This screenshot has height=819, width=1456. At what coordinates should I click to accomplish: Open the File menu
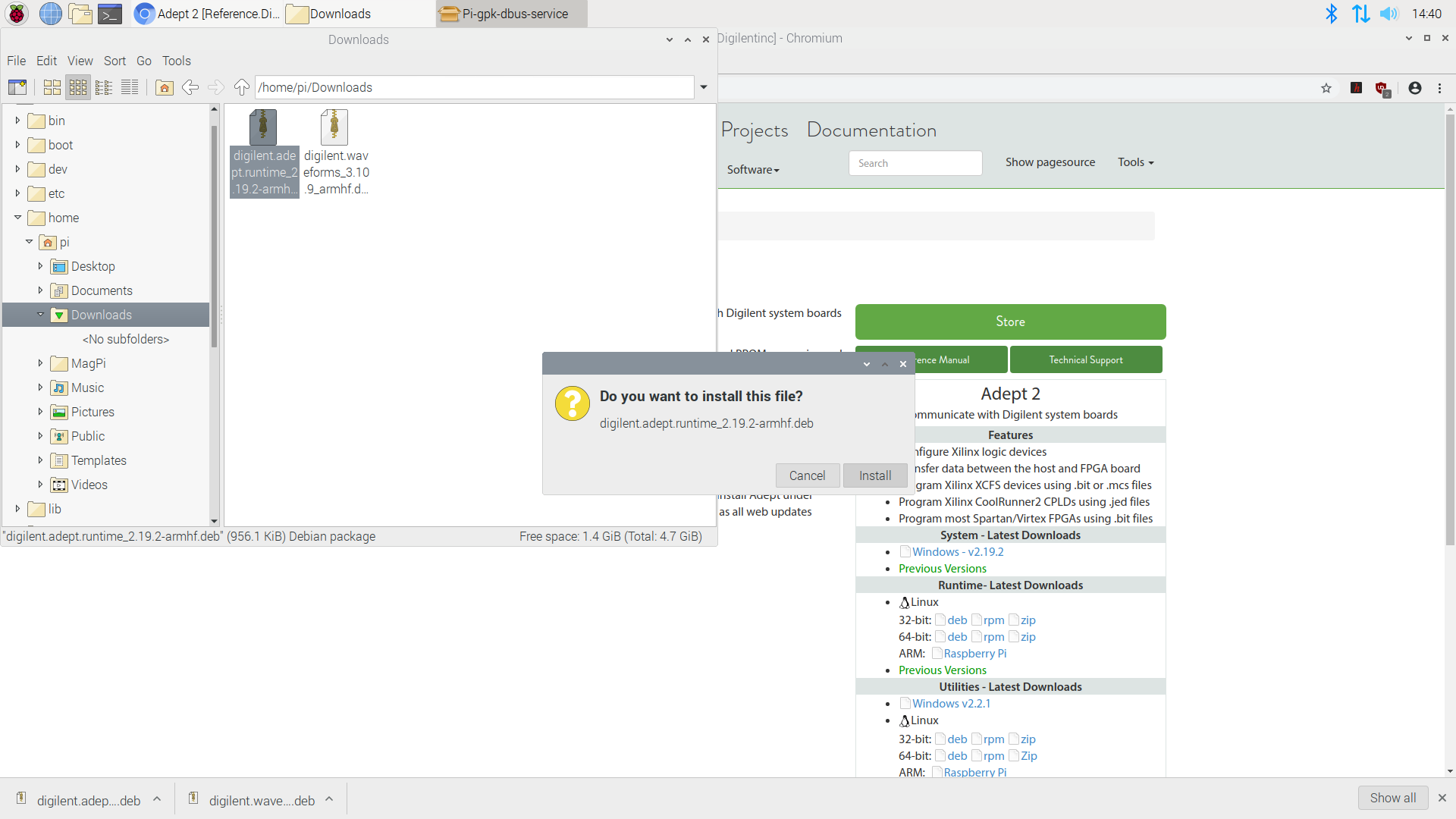16,61
